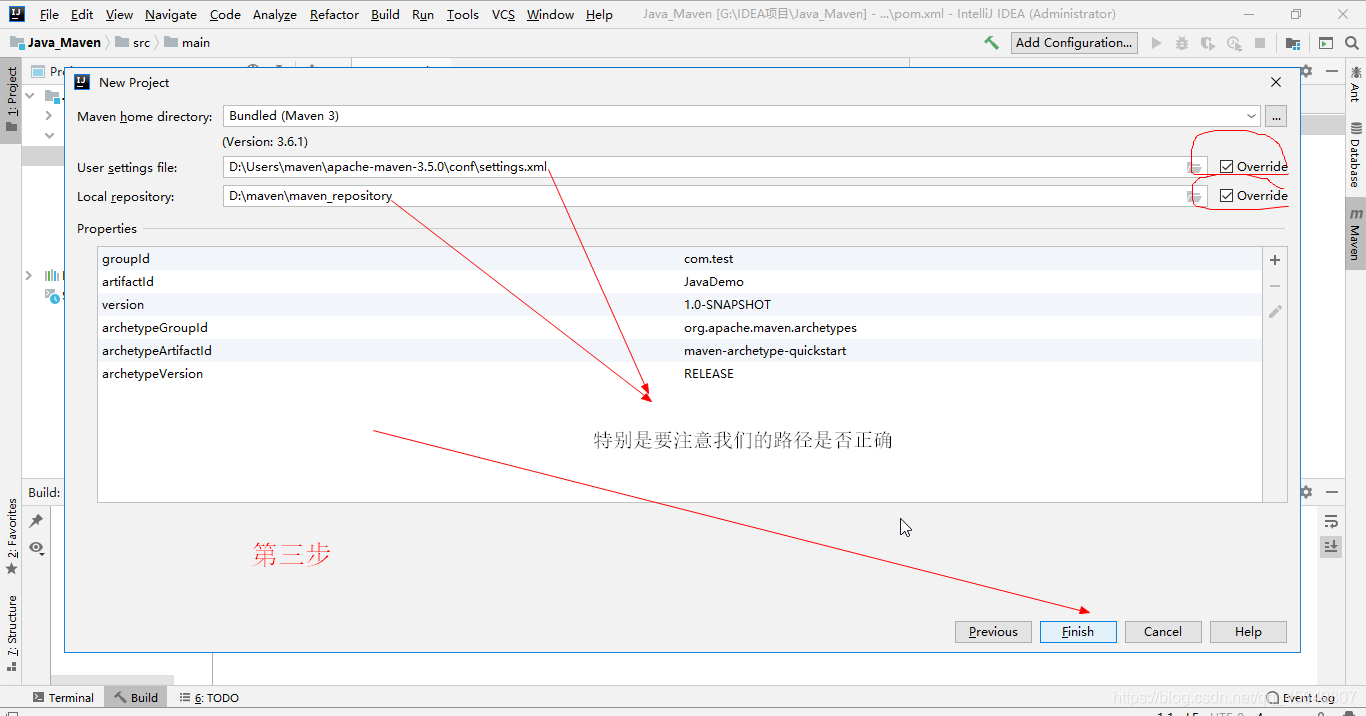
Task: Open the Maven tool window tab
Action: click(x=1355, y=234)
